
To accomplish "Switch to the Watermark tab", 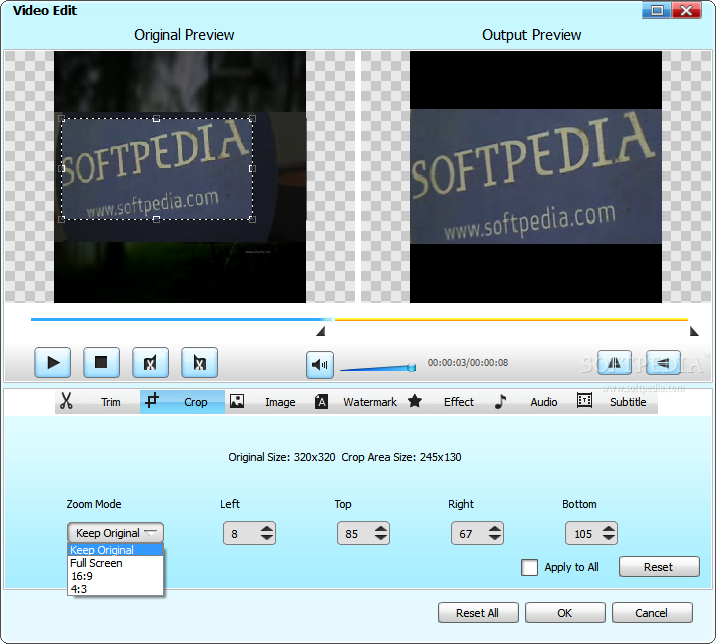I will [x=356, y=402].
